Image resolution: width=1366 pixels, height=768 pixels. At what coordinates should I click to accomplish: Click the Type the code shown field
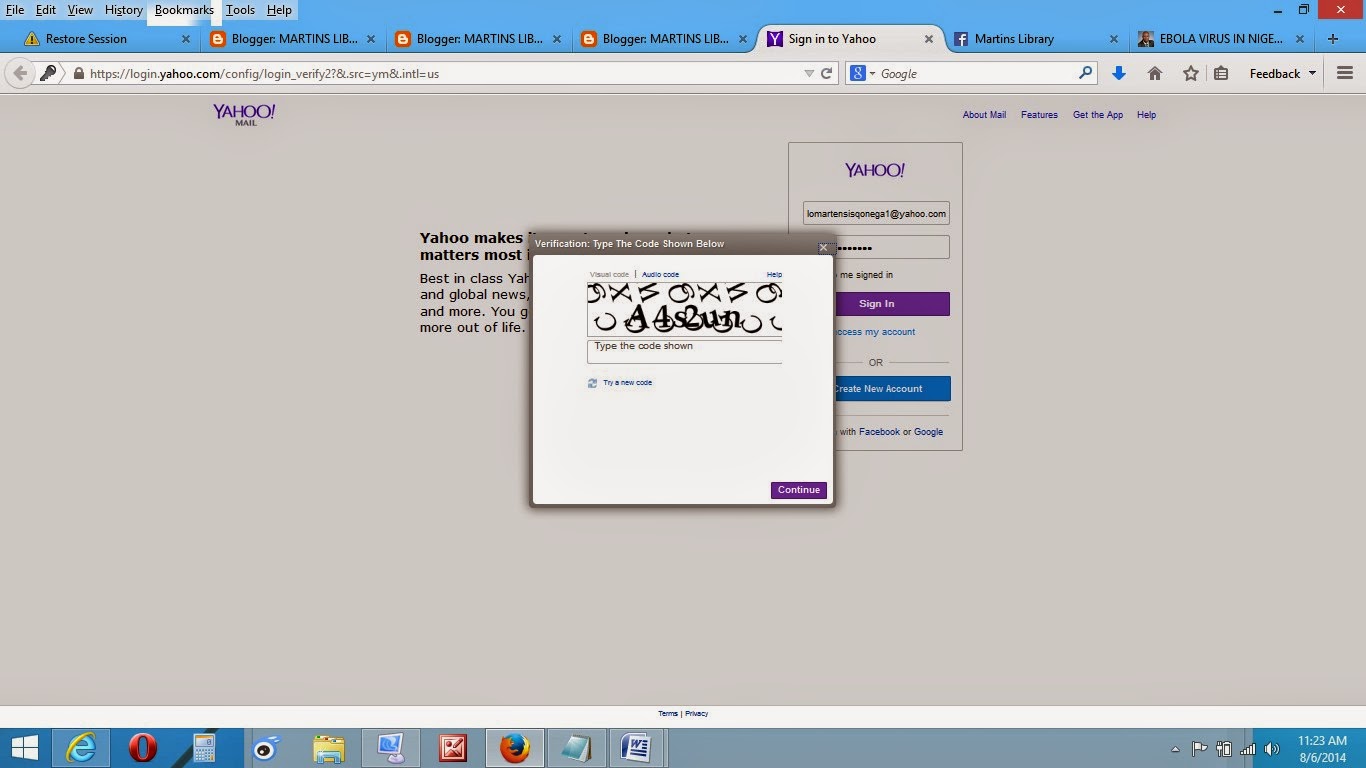[685, 351]
